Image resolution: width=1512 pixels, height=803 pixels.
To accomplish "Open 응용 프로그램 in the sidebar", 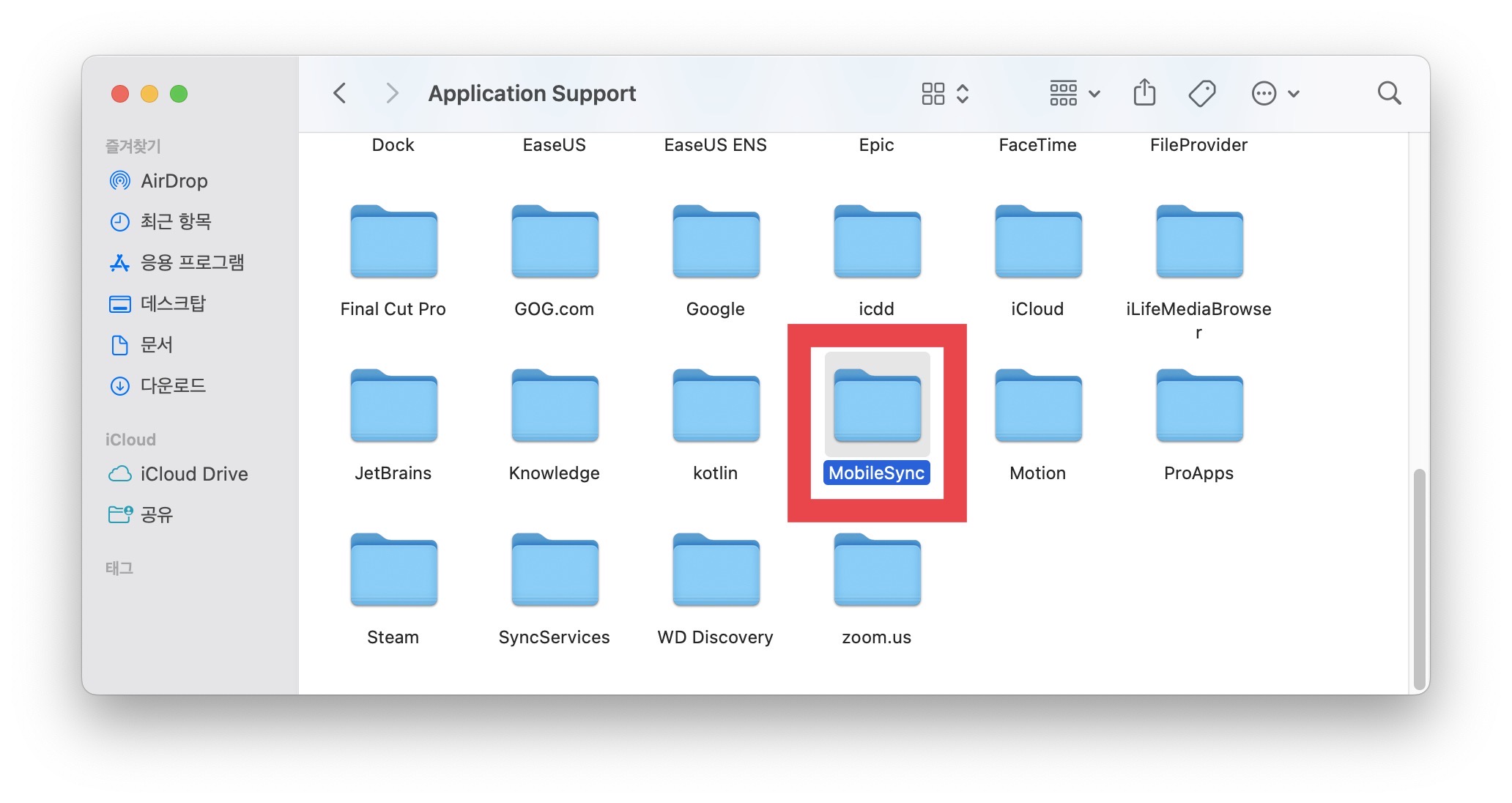I will (x=191, y=262).
